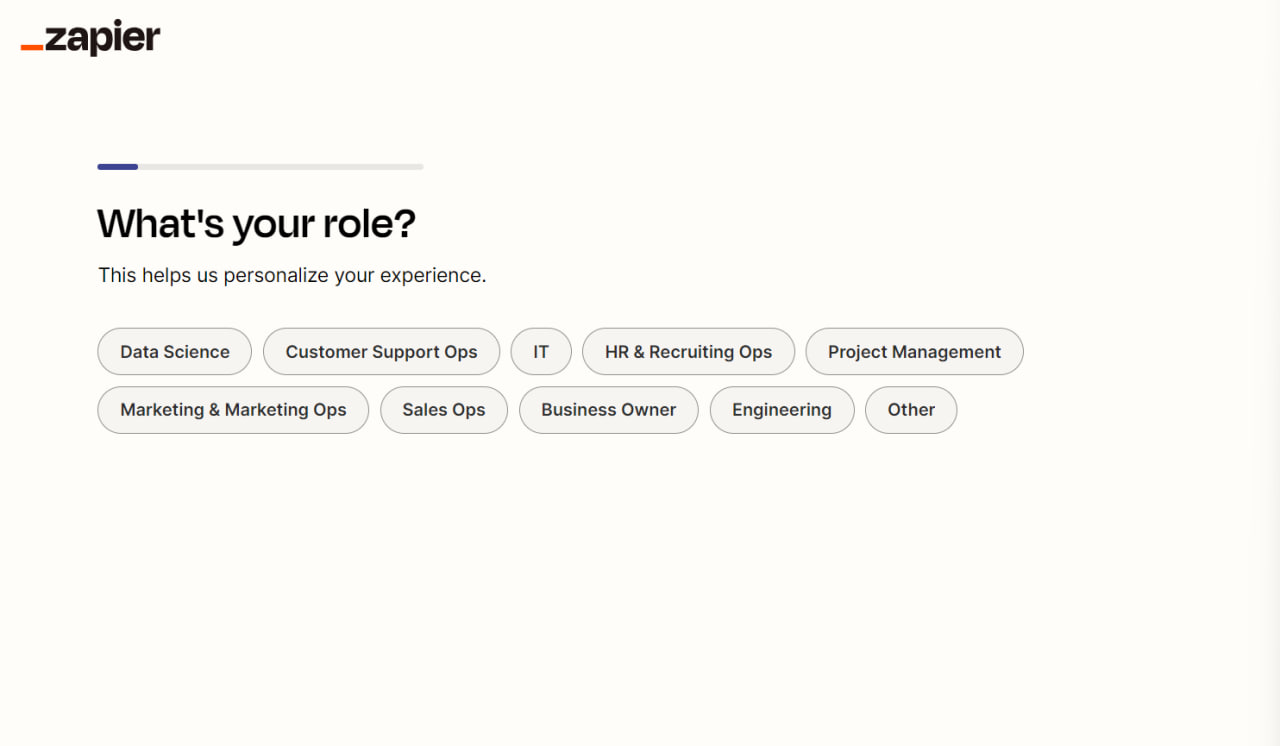
Task: Click the personalize your experience subtitle
Action: (292, 275)
